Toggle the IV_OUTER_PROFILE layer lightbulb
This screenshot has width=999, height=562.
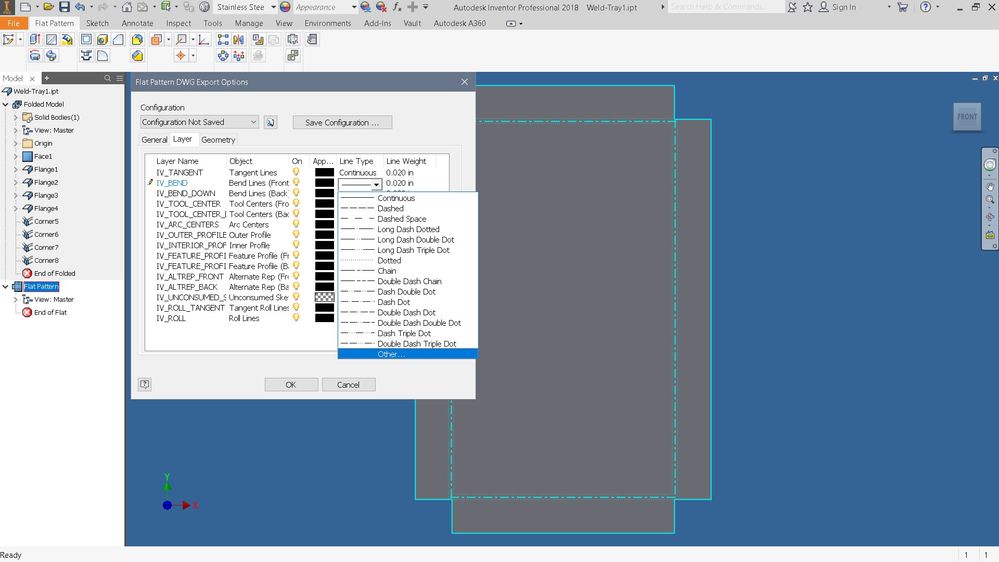[296, 234]
